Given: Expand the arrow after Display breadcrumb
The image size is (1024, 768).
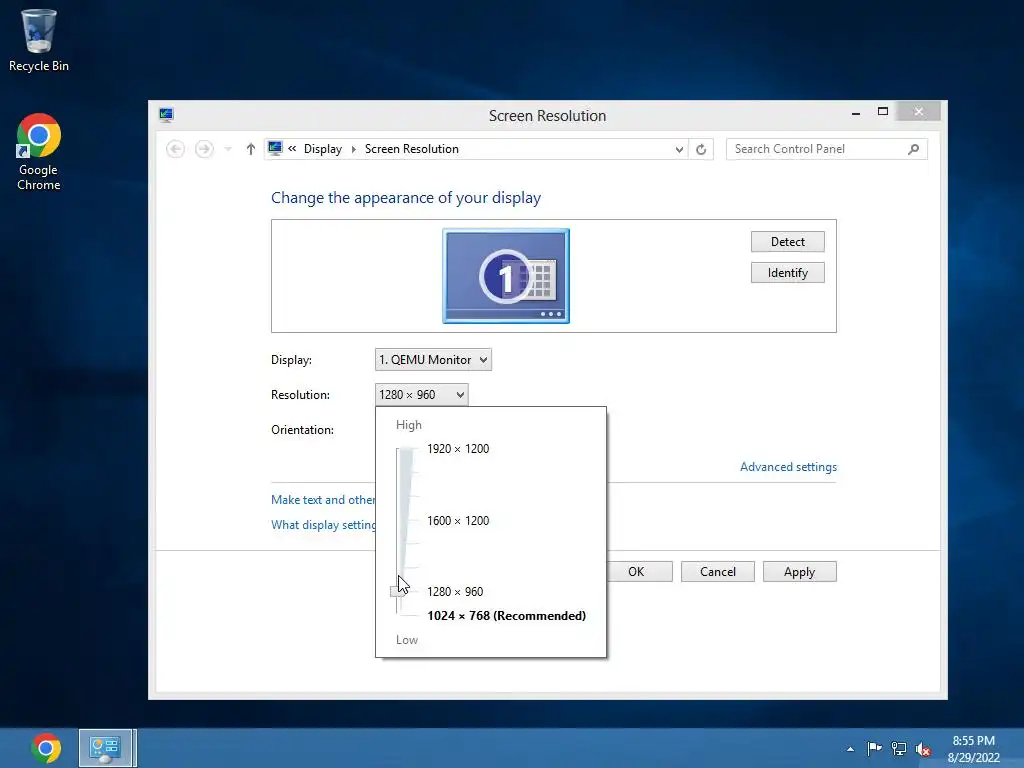Looking at the screenshot, I should point(353,150).
